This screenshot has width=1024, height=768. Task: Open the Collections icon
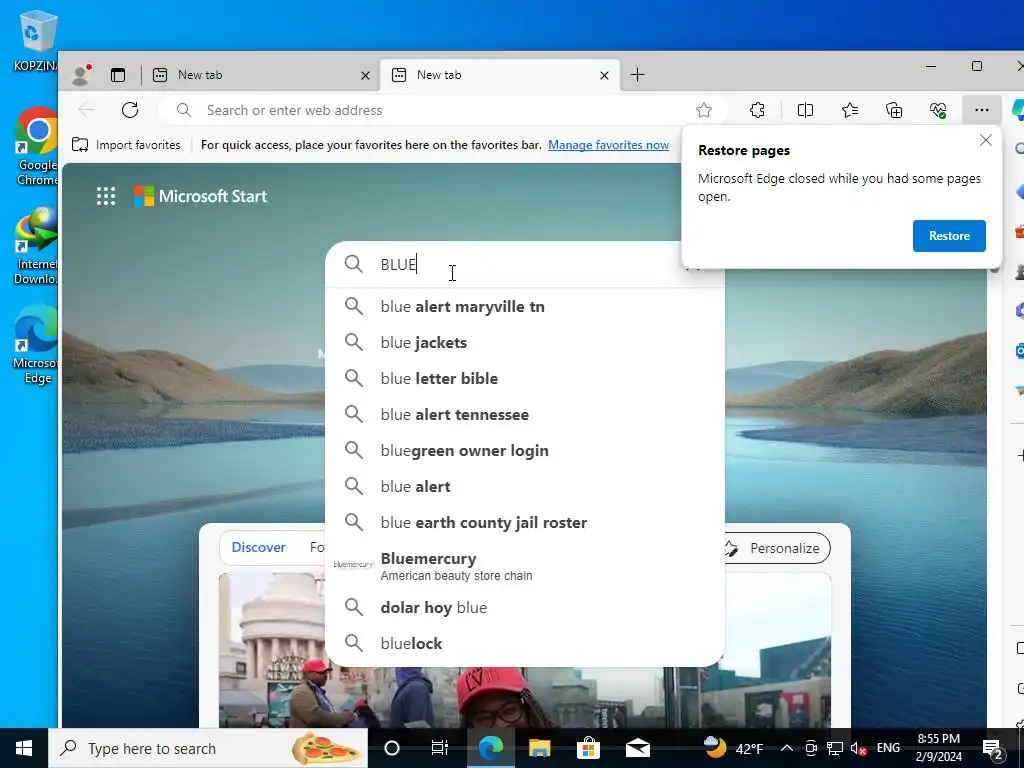(894, 110)
